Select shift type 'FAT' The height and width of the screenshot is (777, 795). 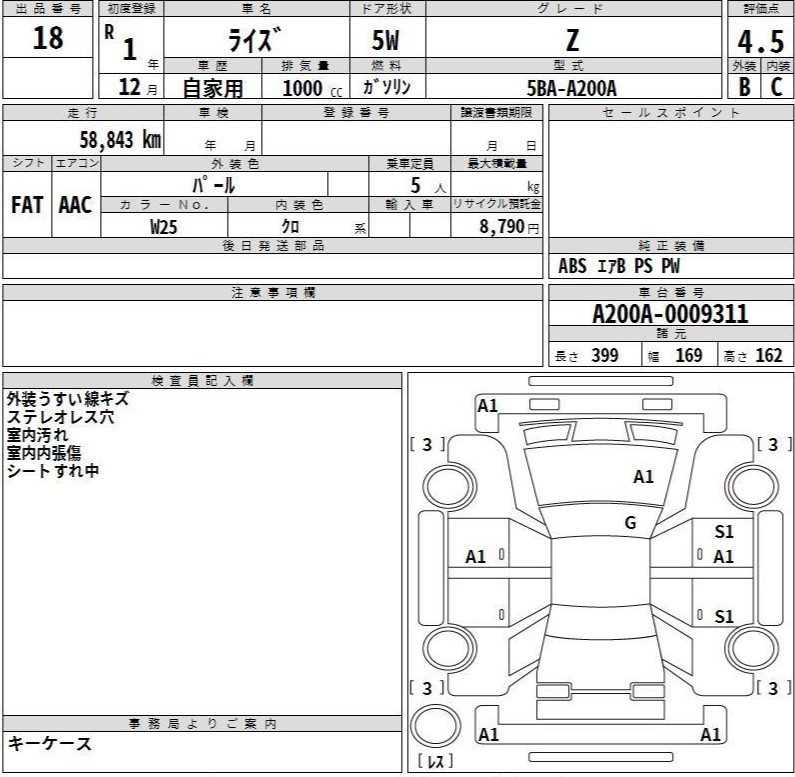pyautogui.click(x=27, y=205)
